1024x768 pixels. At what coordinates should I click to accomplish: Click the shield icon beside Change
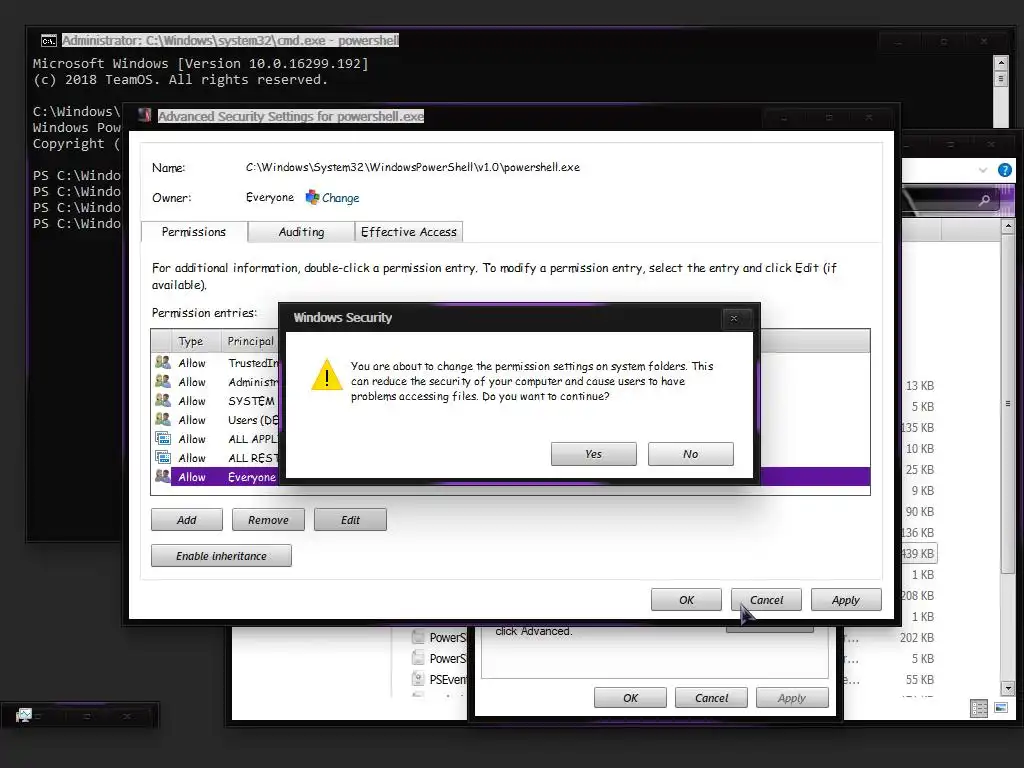[312, 197]
